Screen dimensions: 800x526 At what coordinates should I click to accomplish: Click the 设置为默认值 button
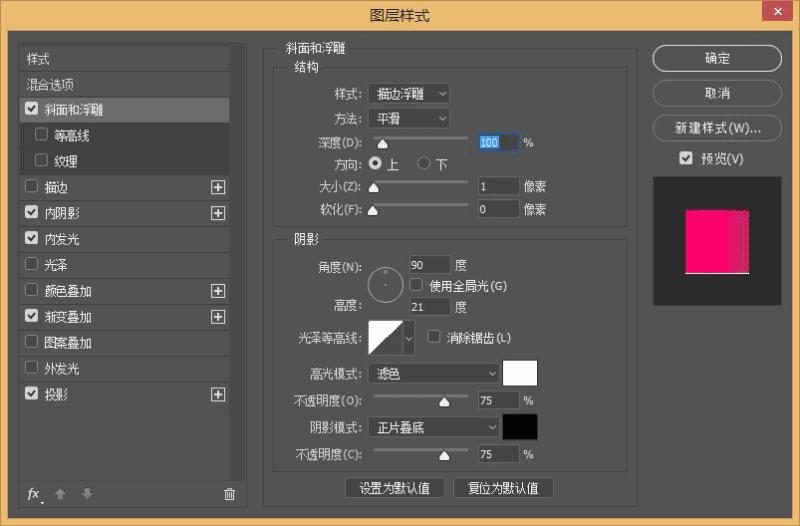394,488
